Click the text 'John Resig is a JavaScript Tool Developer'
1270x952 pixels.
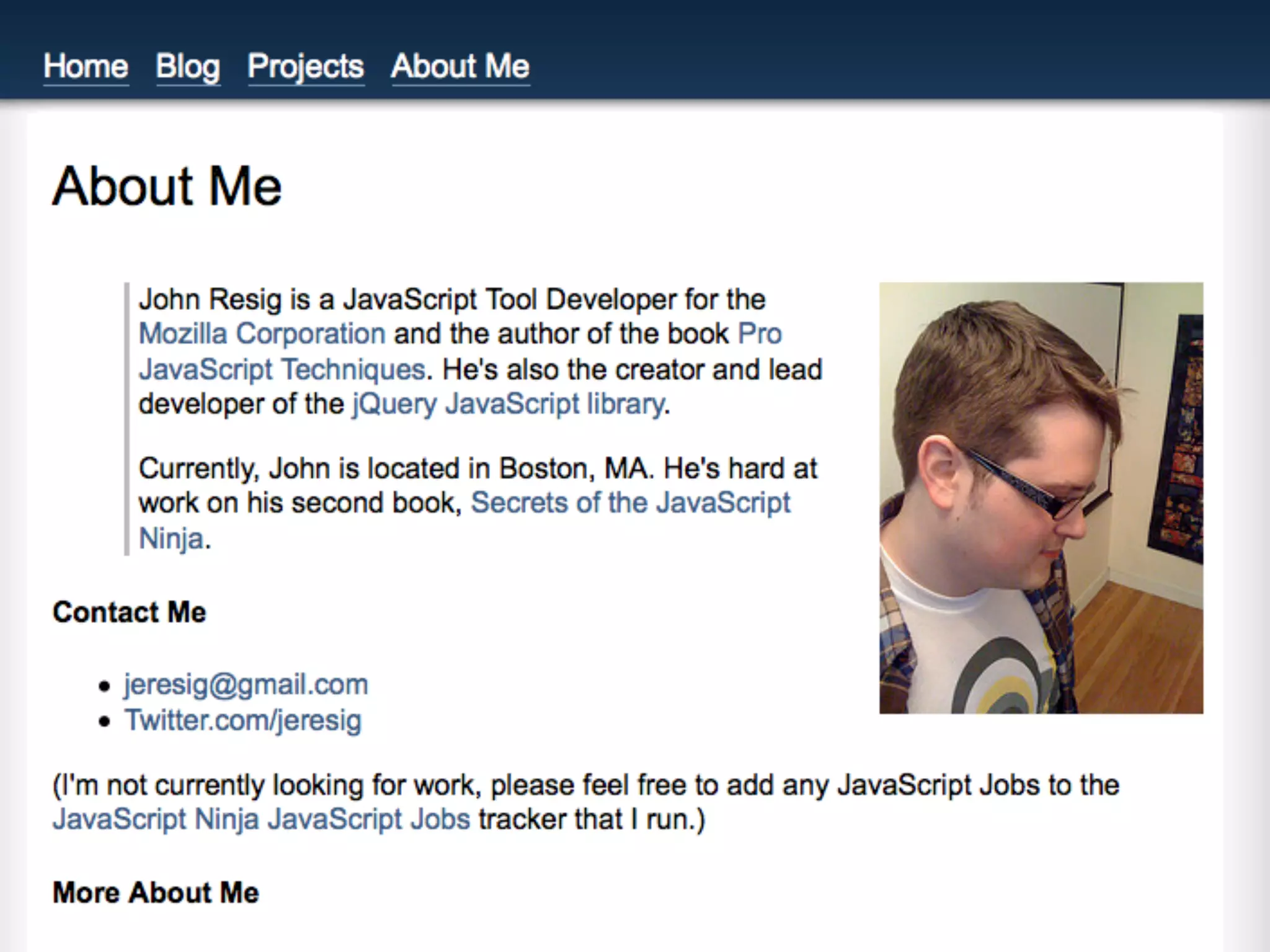[409, 299]
